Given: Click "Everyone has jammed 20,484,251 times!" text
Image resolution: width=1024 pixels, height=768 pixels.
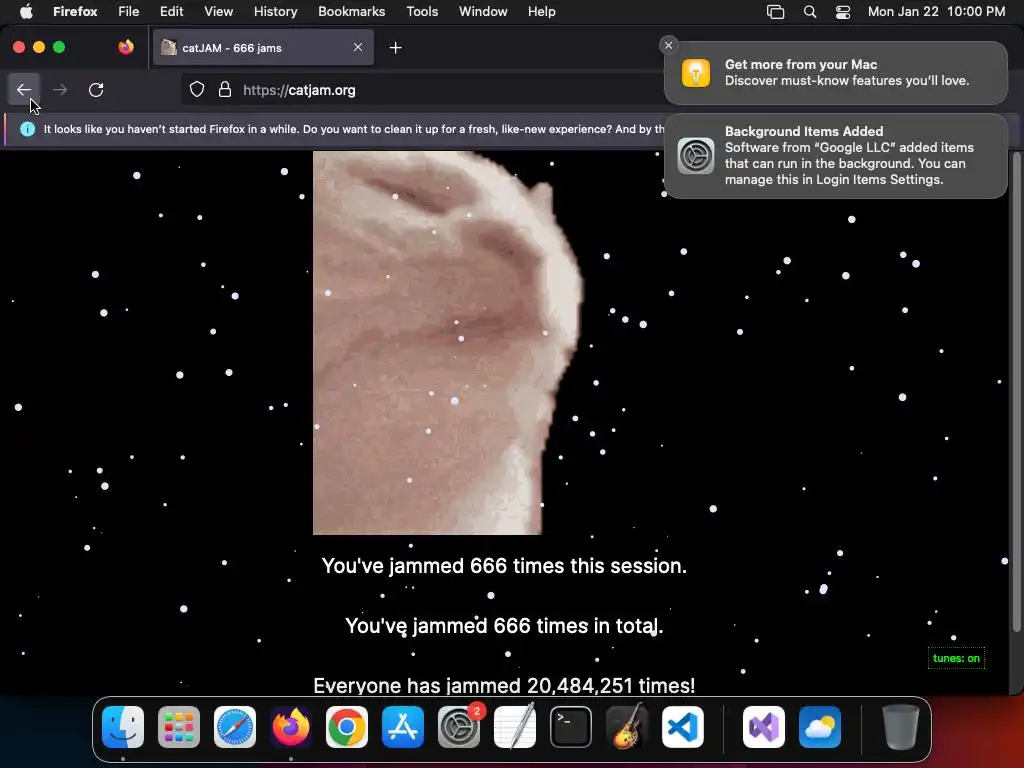Looking at the screenshot, I should coord(504,686).
